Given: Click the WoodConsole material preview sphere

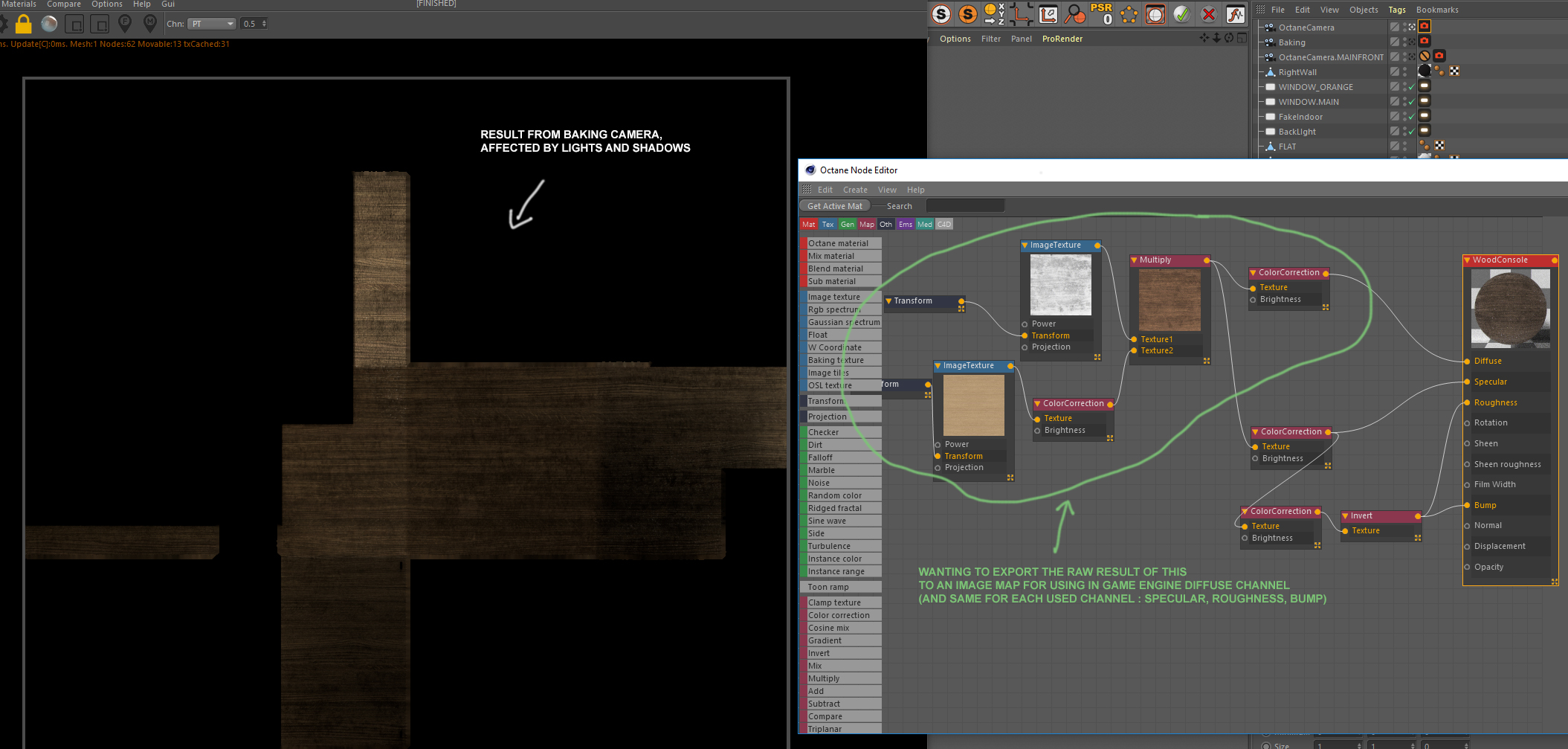Looking at the screenshot, I should tap(1510, 309).
